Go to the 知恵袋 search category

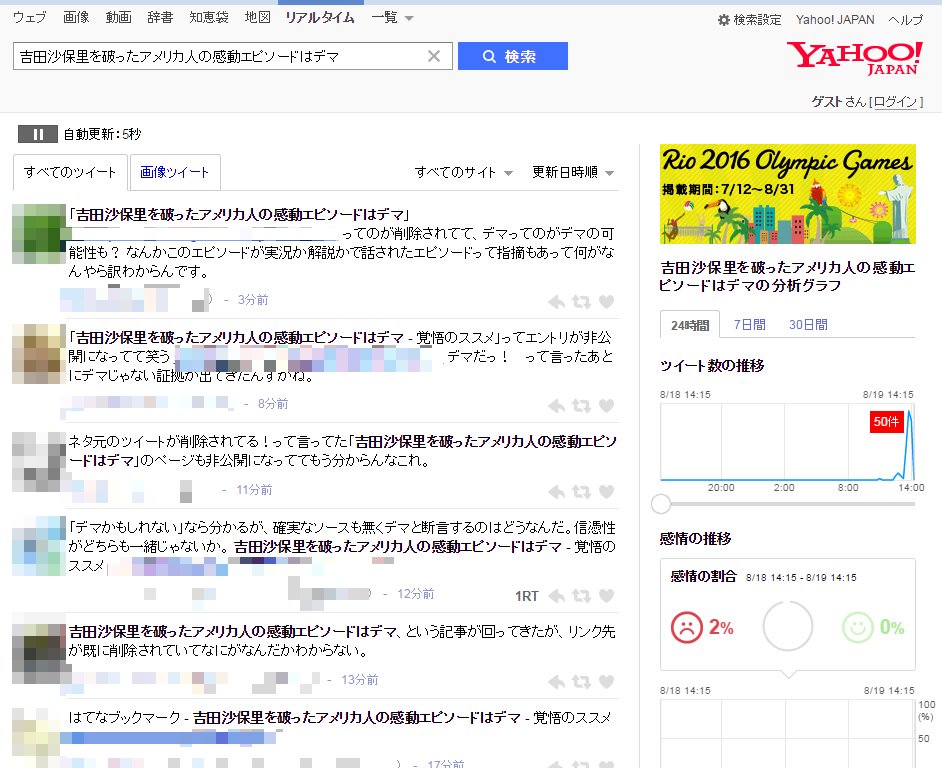pos(209,17)
